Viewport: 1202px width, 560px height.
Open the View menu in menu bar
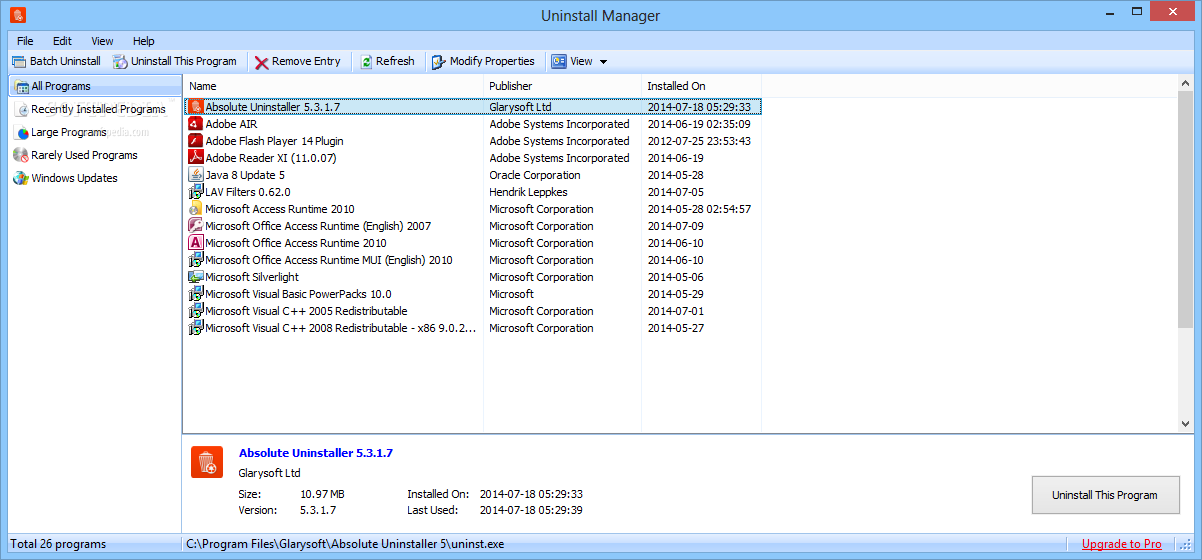pos(102,41)
